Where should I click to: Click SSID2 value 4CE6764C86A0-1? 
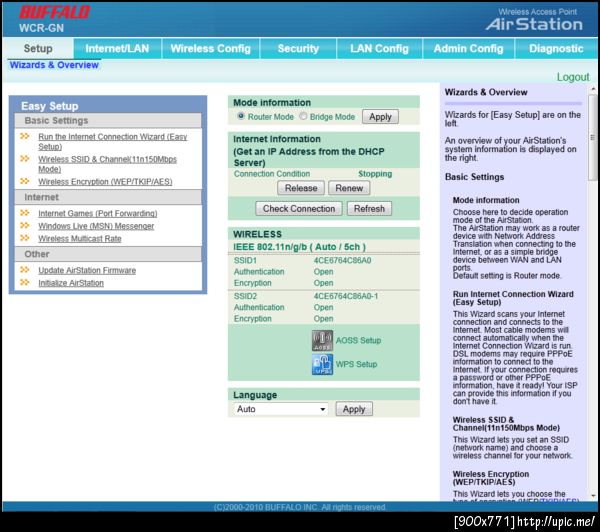tap(346, 296)
